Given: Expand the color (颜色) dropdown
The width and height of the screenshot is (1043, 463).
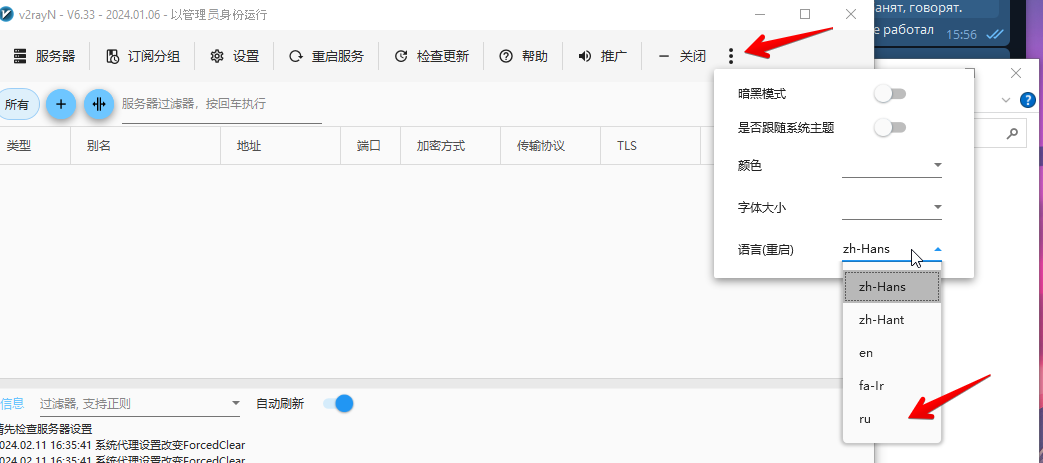Looking at the screenshot, I should tap(937, 165).
